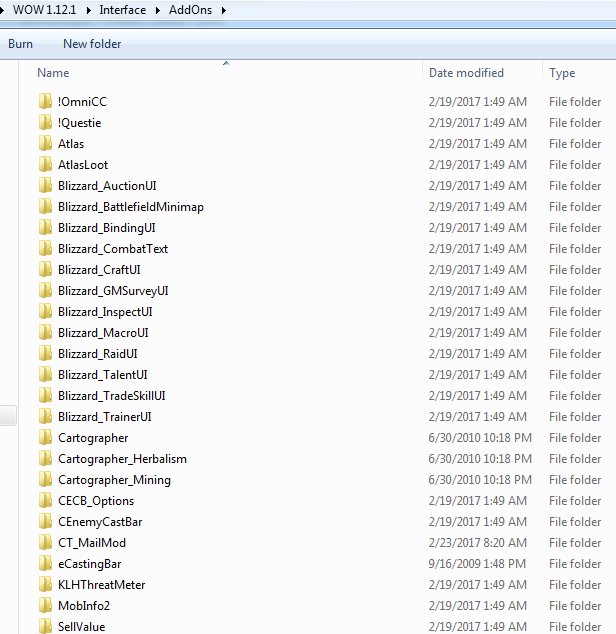Click Cartographer's 6/30/2010 10:18 PM date
The height and width of the screenshot is (634, 616).
click(480, 438)
